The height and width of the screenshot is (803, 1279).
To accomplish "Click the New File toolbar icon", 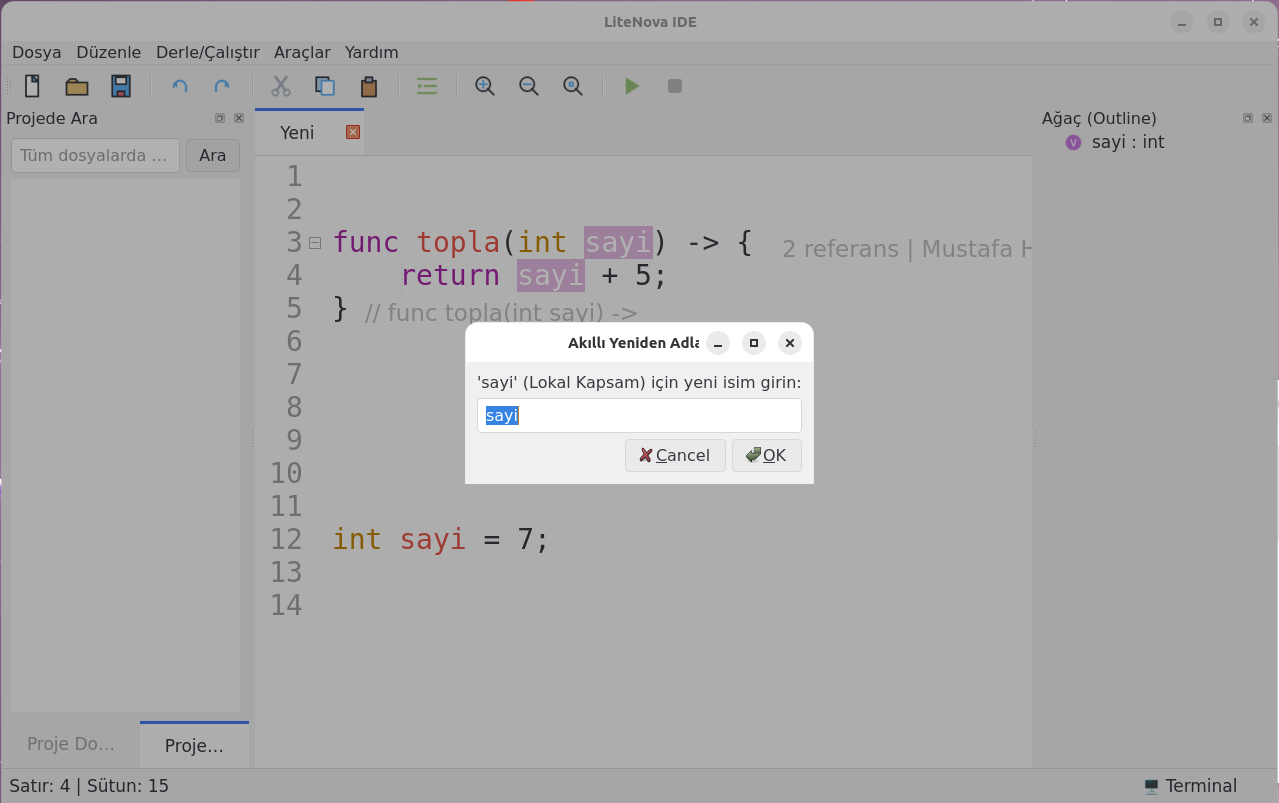I will pyautogui.click(x=33, y=86).
